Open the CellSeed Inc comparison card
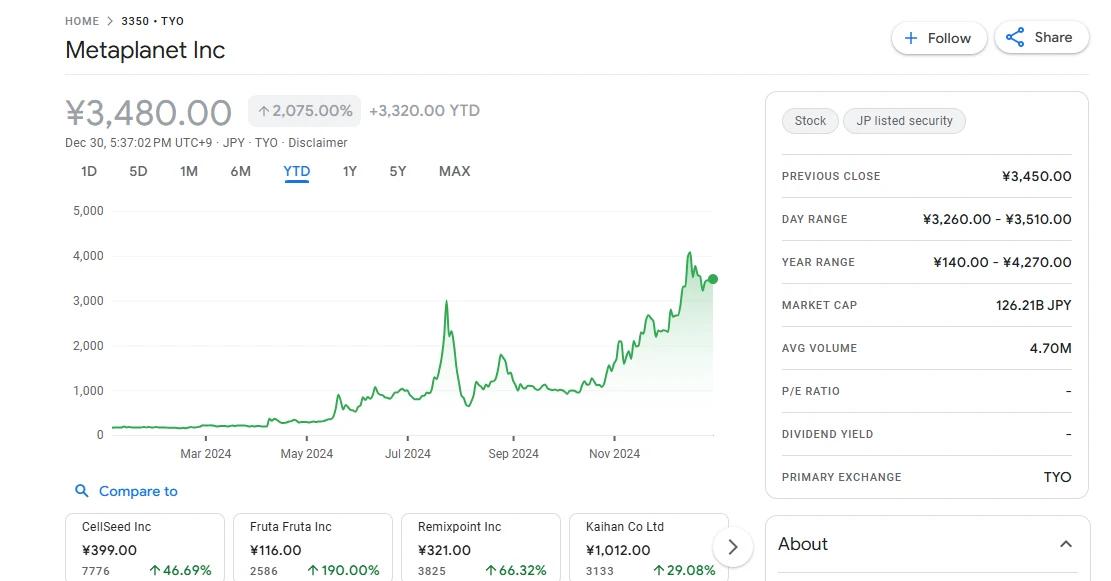The image size is (1111, 581). coord(145,548)
